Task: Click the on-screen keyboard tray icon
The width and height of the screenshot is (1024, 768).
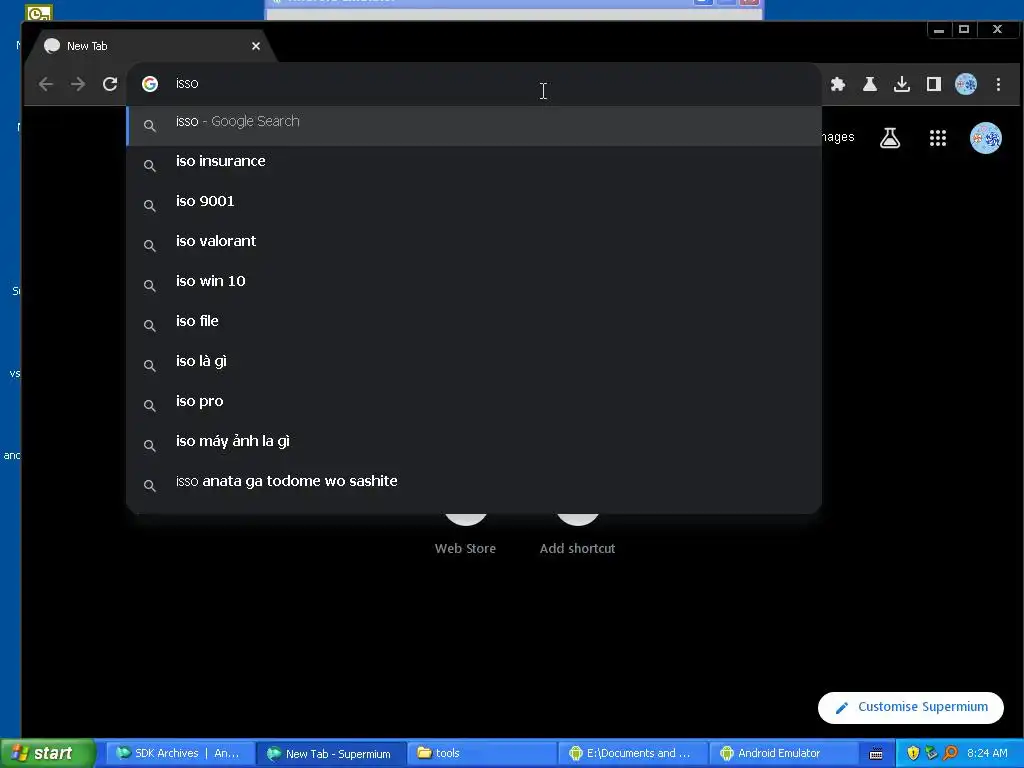Action: pyautogui.click(x=876, y=754)
